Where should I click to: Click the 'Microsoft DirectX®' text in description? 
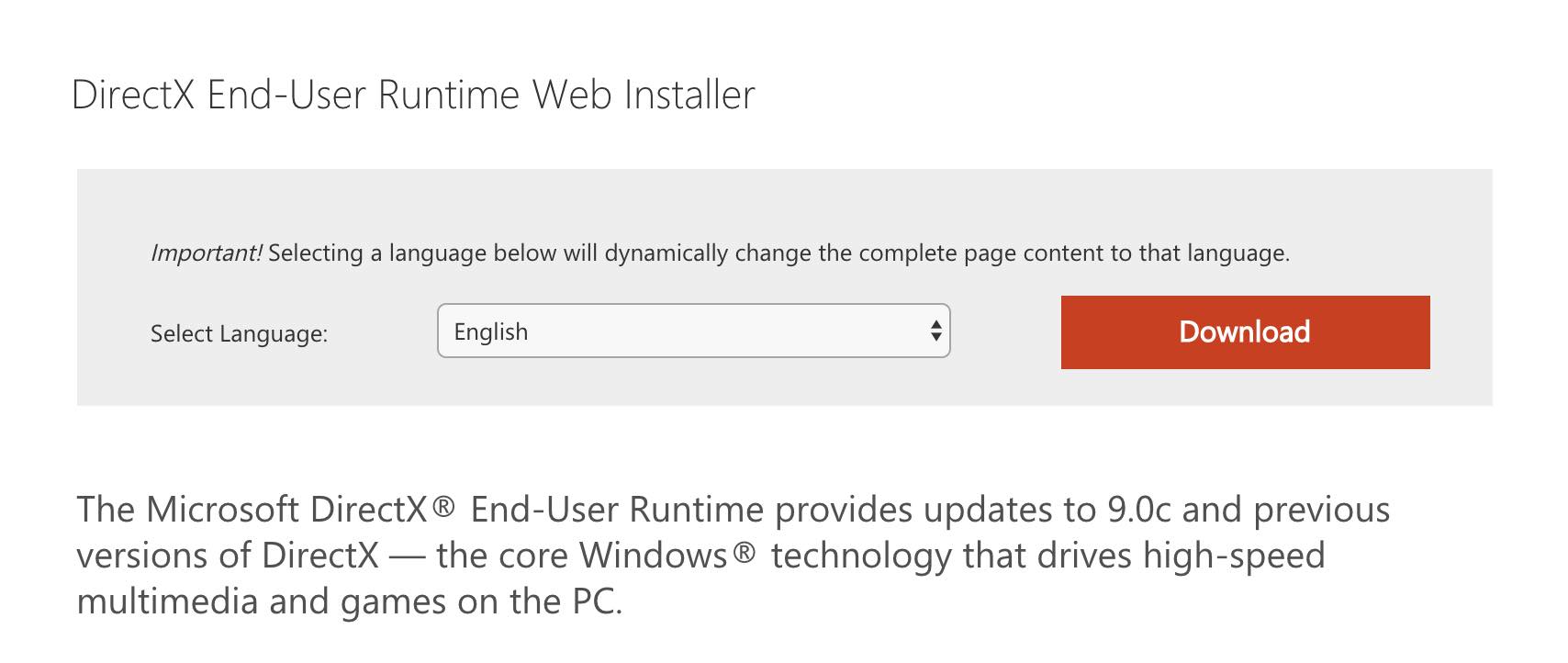click(x=300, y=509)
